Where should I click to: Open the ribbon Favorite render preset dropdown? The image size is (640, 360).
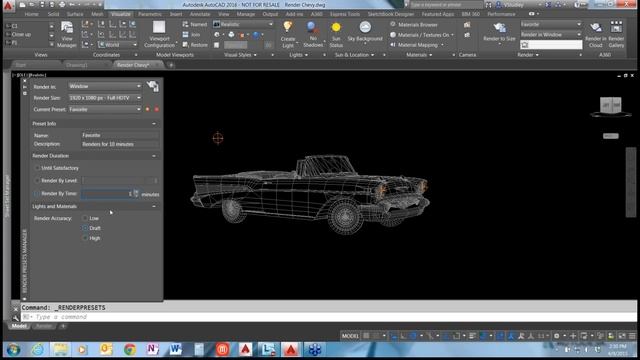tap(551, 24)
